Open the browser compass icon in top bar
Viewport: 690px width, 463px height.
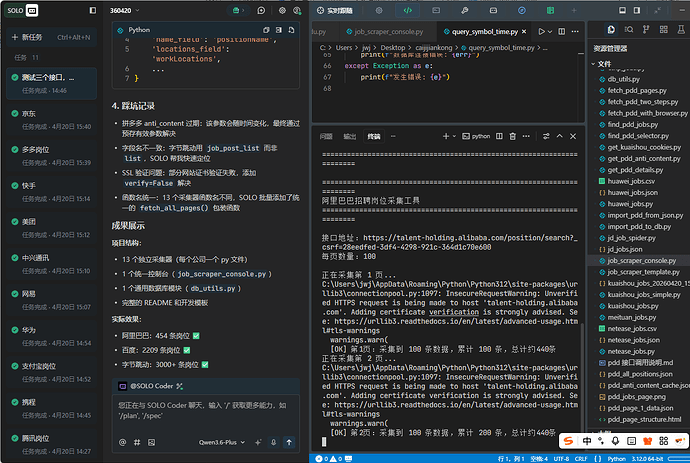(x=522, y=10)
